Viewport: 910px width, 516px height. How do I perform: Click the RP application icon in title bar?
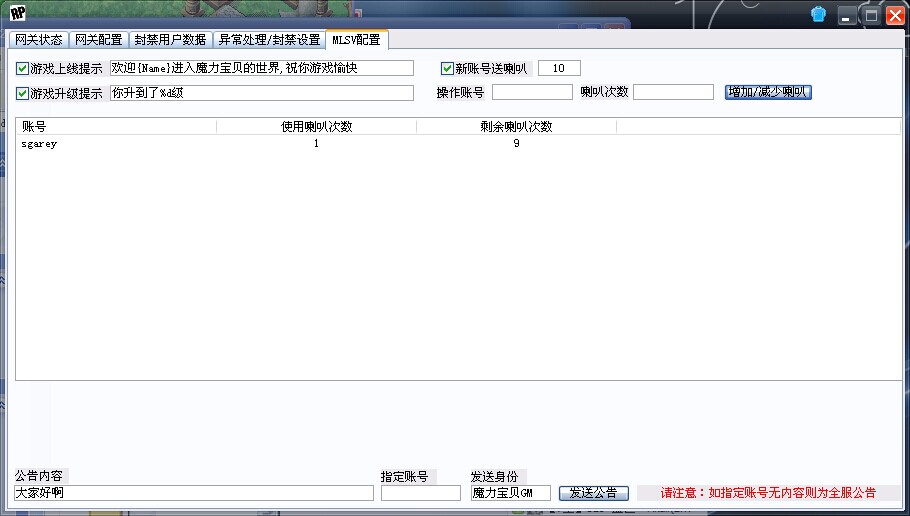tap(18, 14)
